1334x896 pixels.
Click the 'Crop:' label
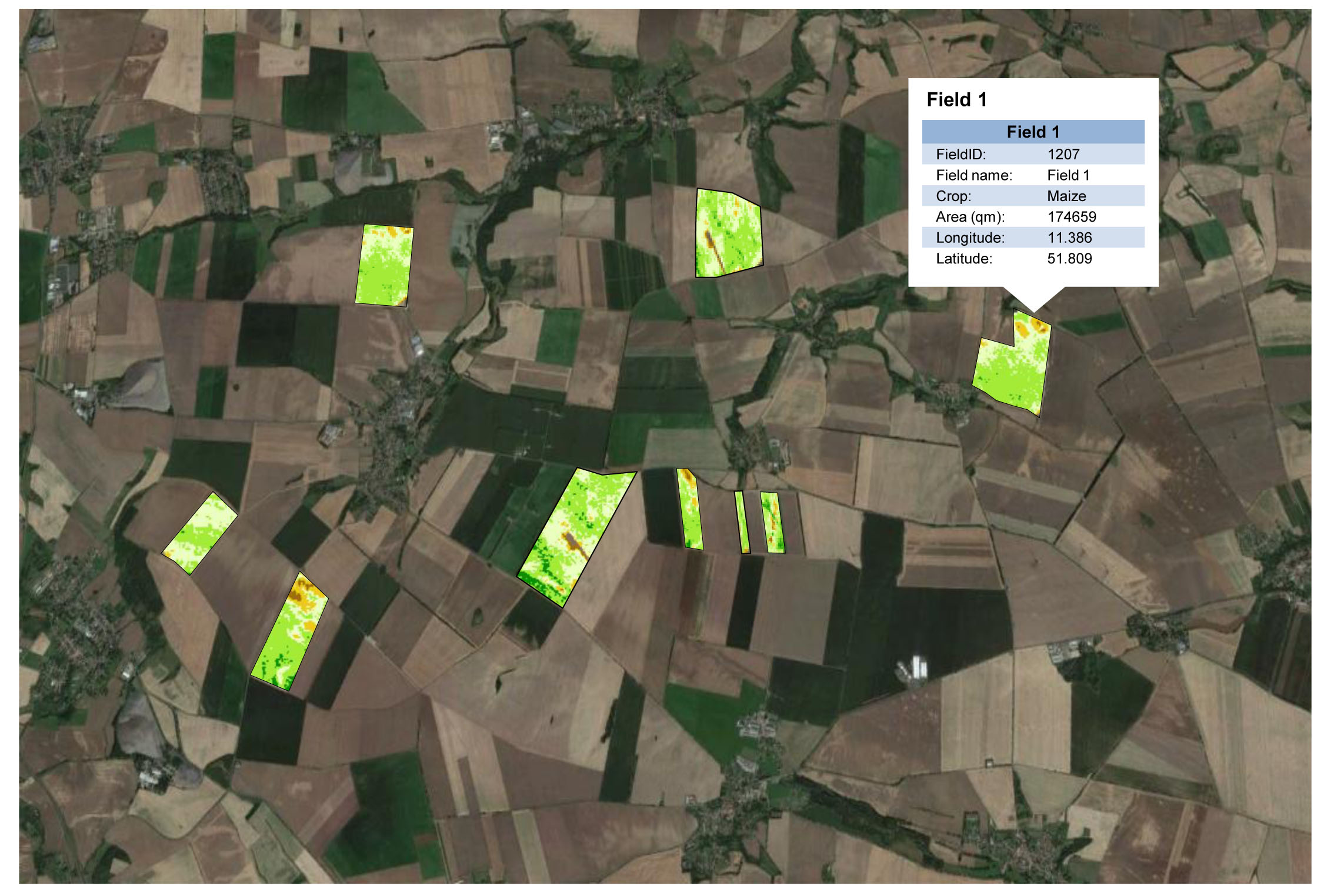tap(953, 196)
